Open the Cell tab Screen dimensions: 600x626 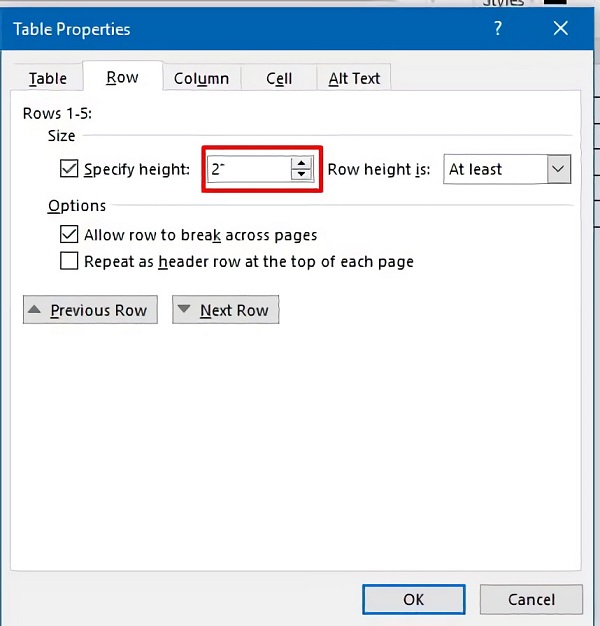pyautogui.click(x=279, y=78)
